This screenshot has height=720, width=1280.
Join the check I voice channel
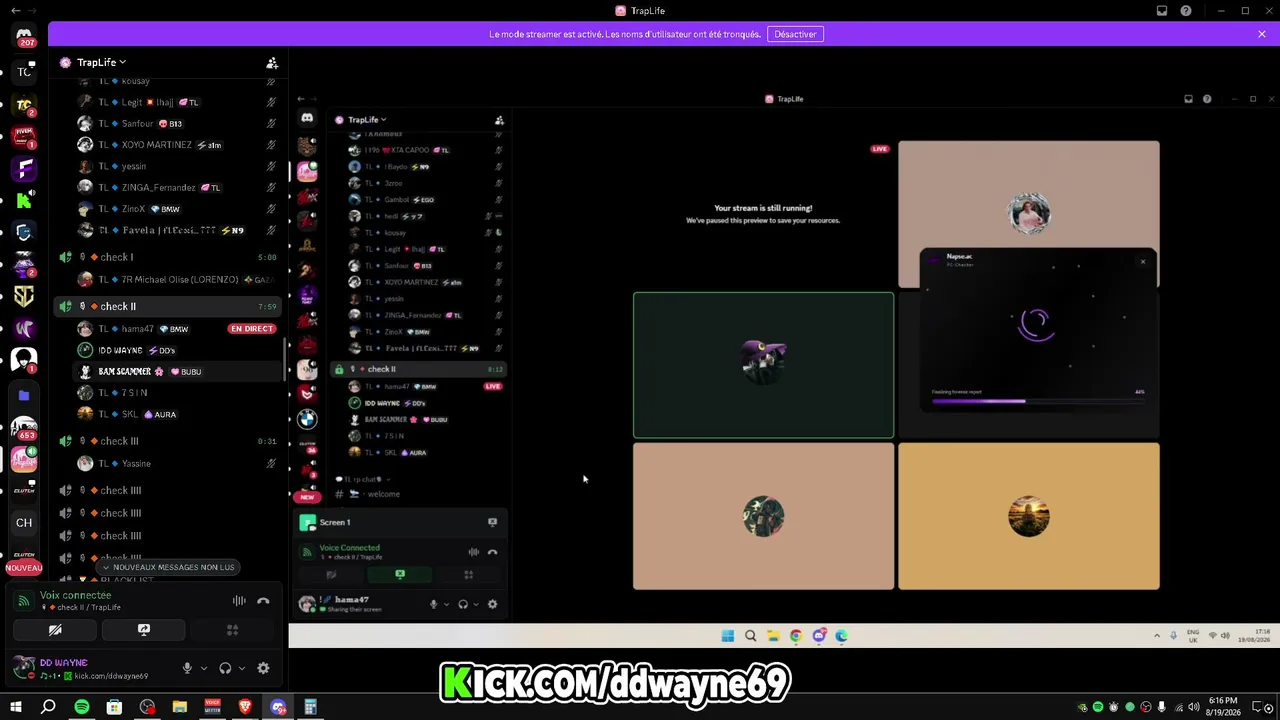pos(170,257)
